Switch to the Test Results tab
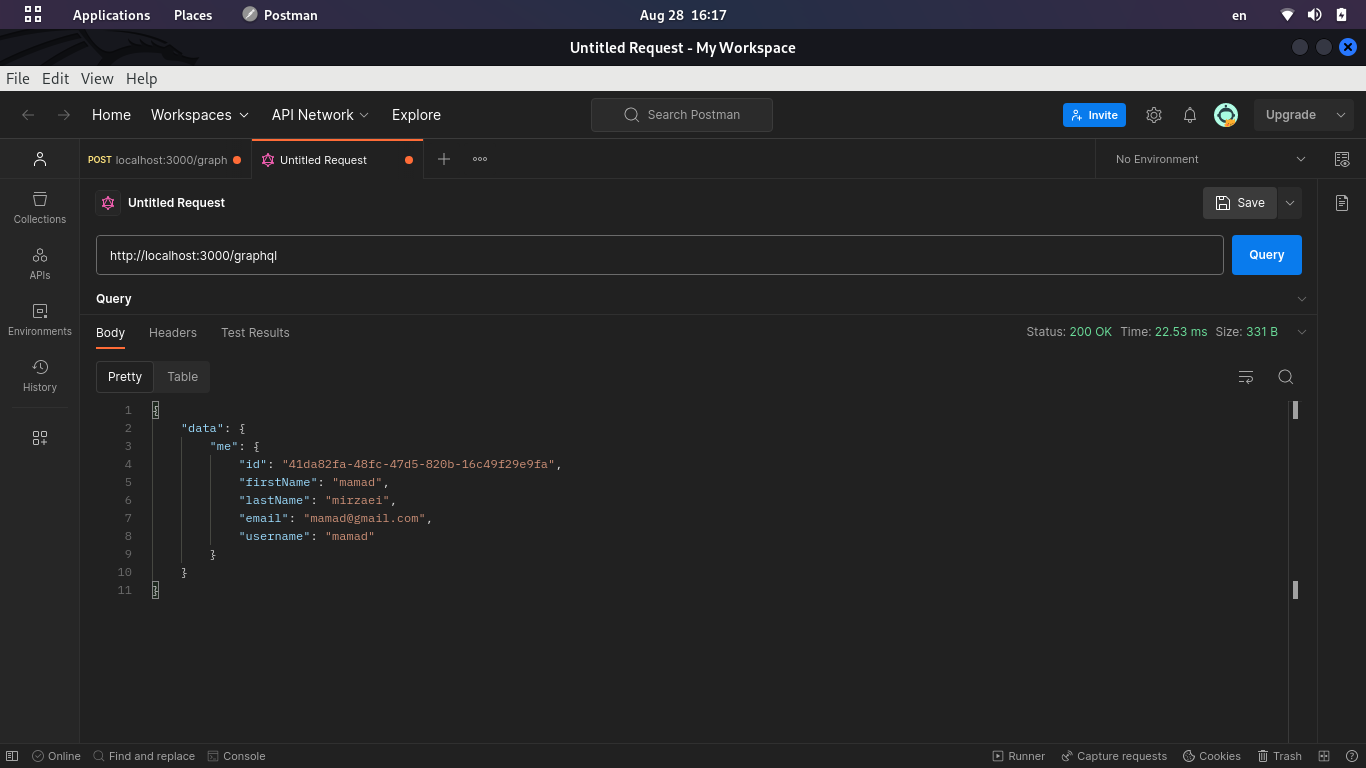The image size is (1366, 768). (x=255, y=333)
